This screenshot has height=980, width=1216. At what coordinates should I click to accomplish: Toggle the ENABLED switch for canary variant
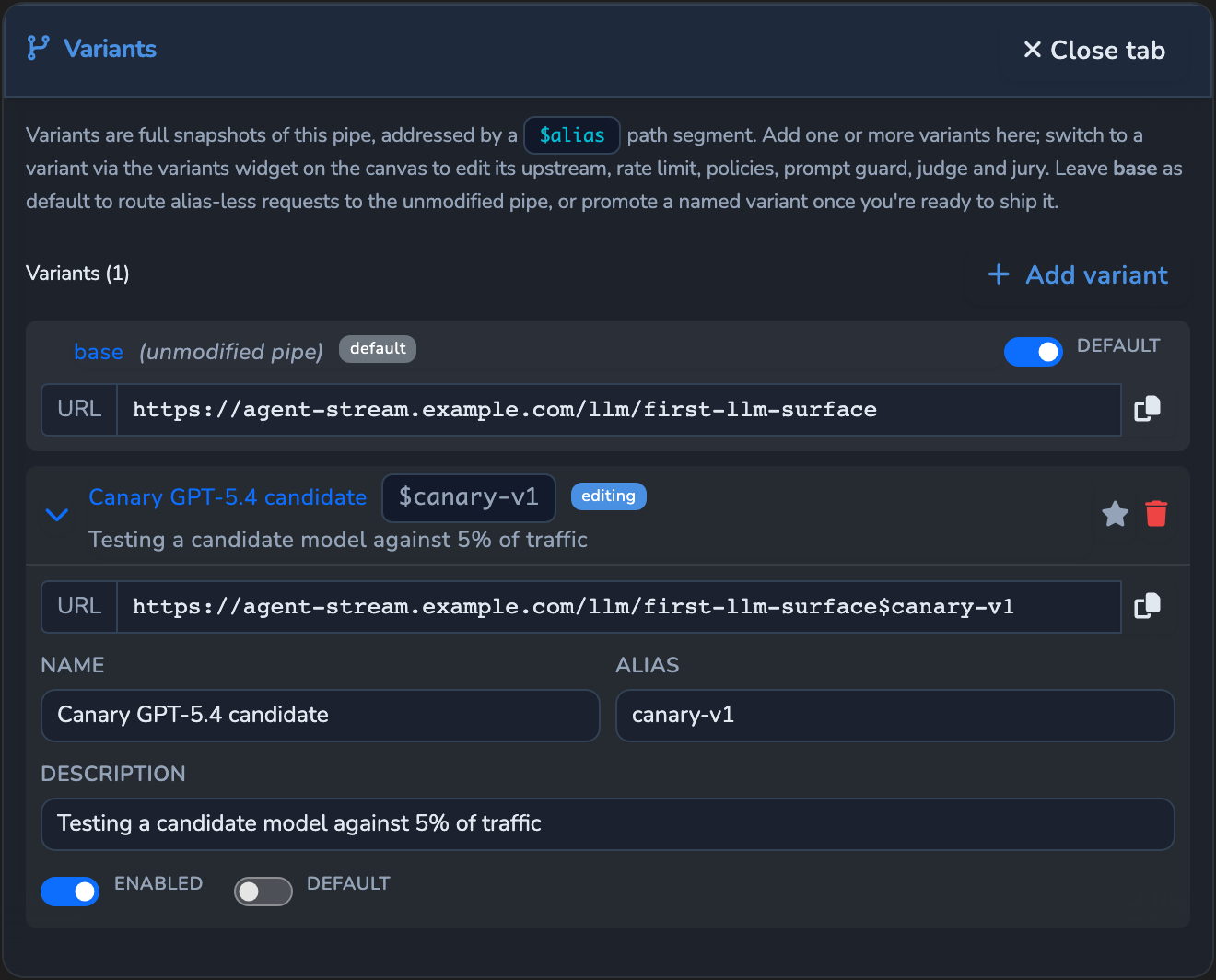tap(70, 891)
